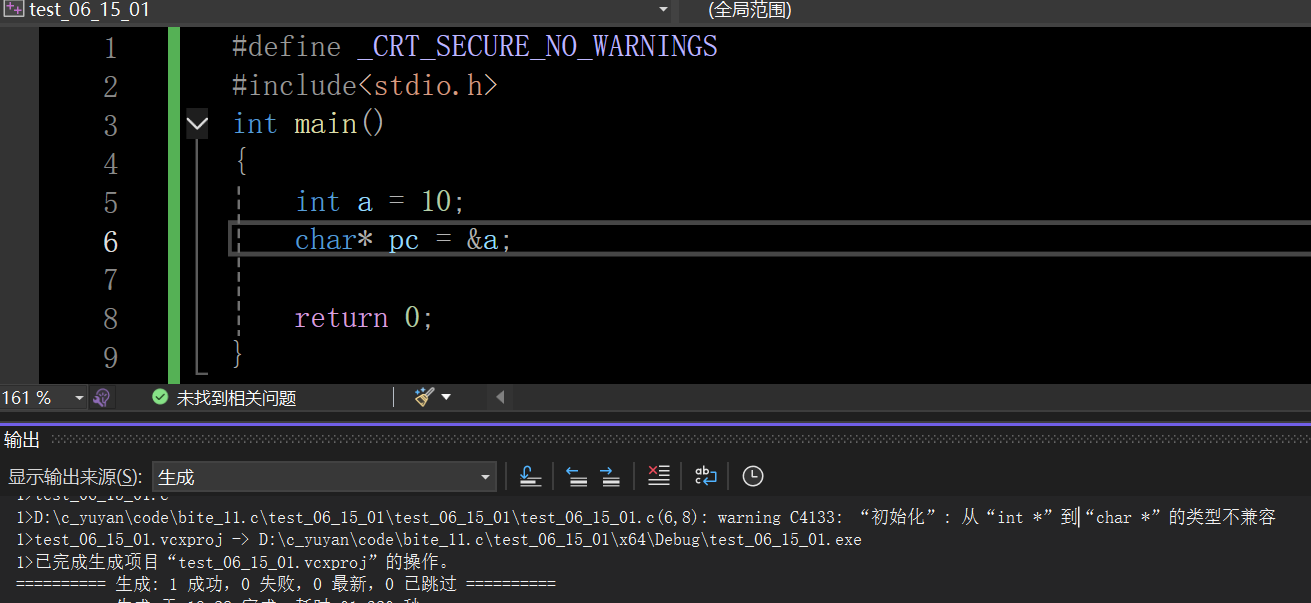
Task: Click the clock timestamp icon in output toolbar
Action: point(753,477)
